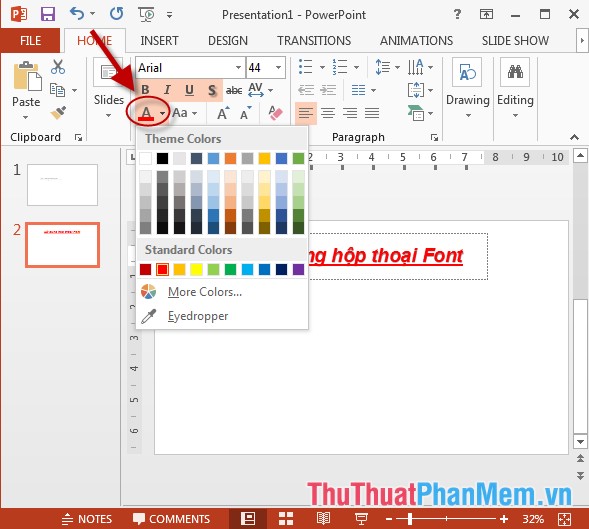Open the Arial font name dropdown
Viewport: 589px width, 529px height.
(238, 68)
